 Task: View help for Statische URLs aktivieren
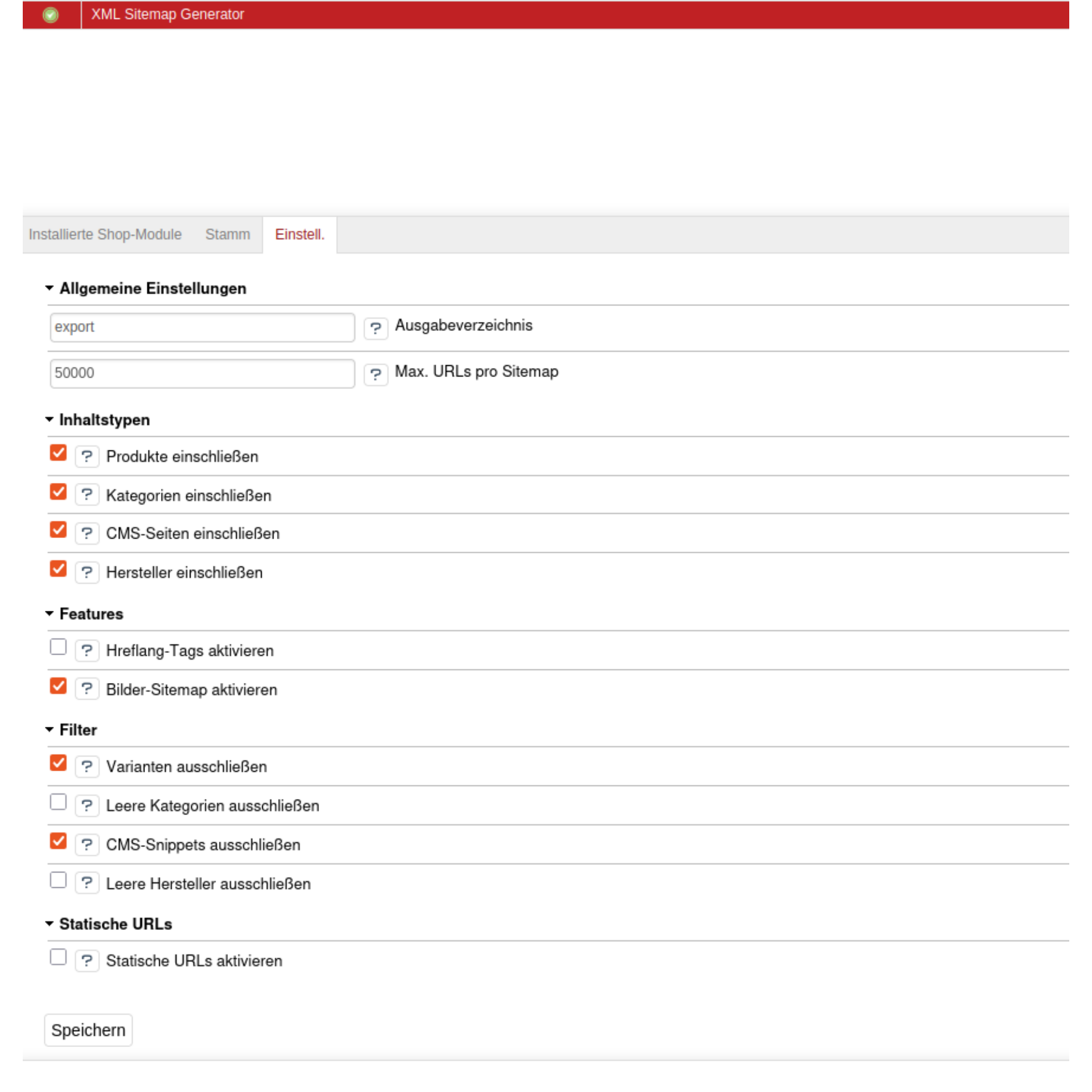87,961
